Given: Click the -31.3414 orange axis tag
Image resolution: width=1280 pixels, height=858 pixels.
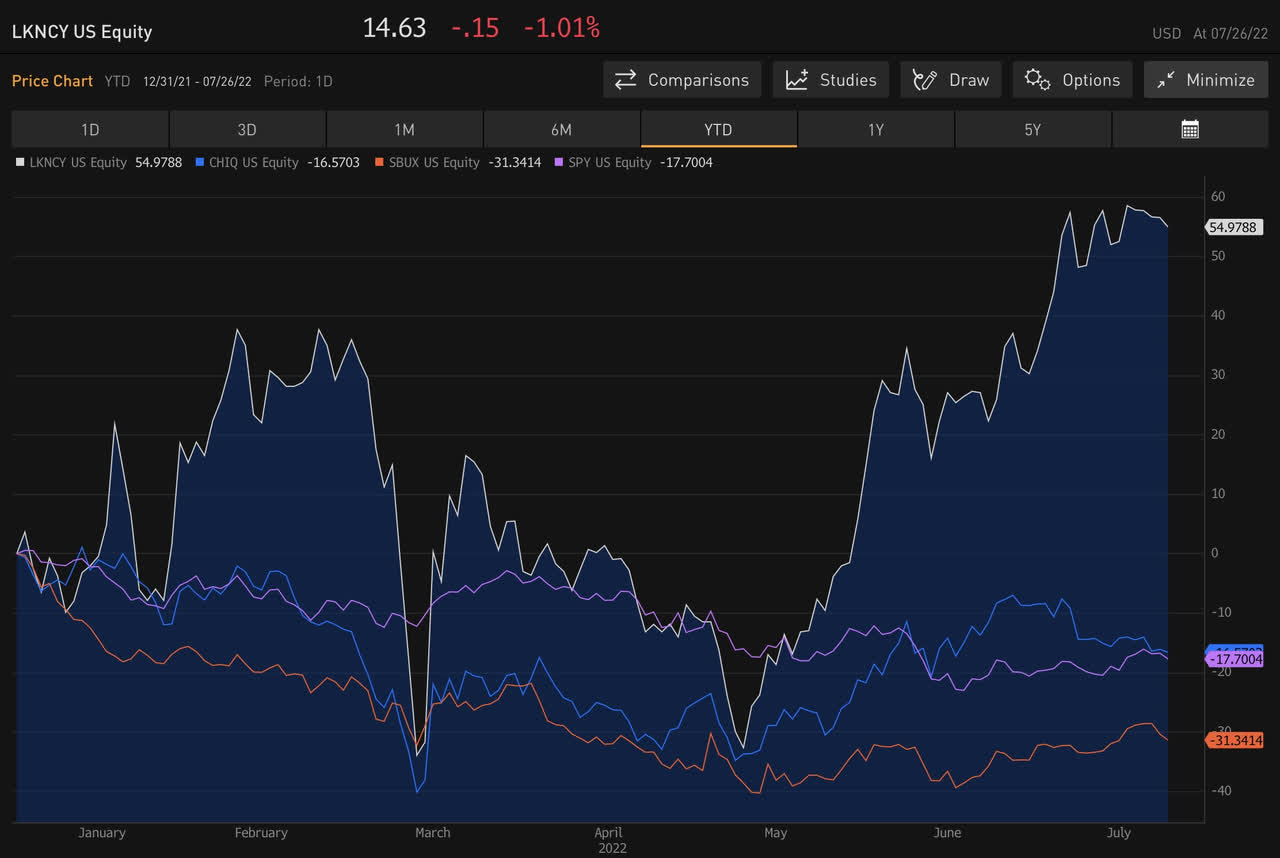Looking at the screenshot, I should pos(1236,740).
